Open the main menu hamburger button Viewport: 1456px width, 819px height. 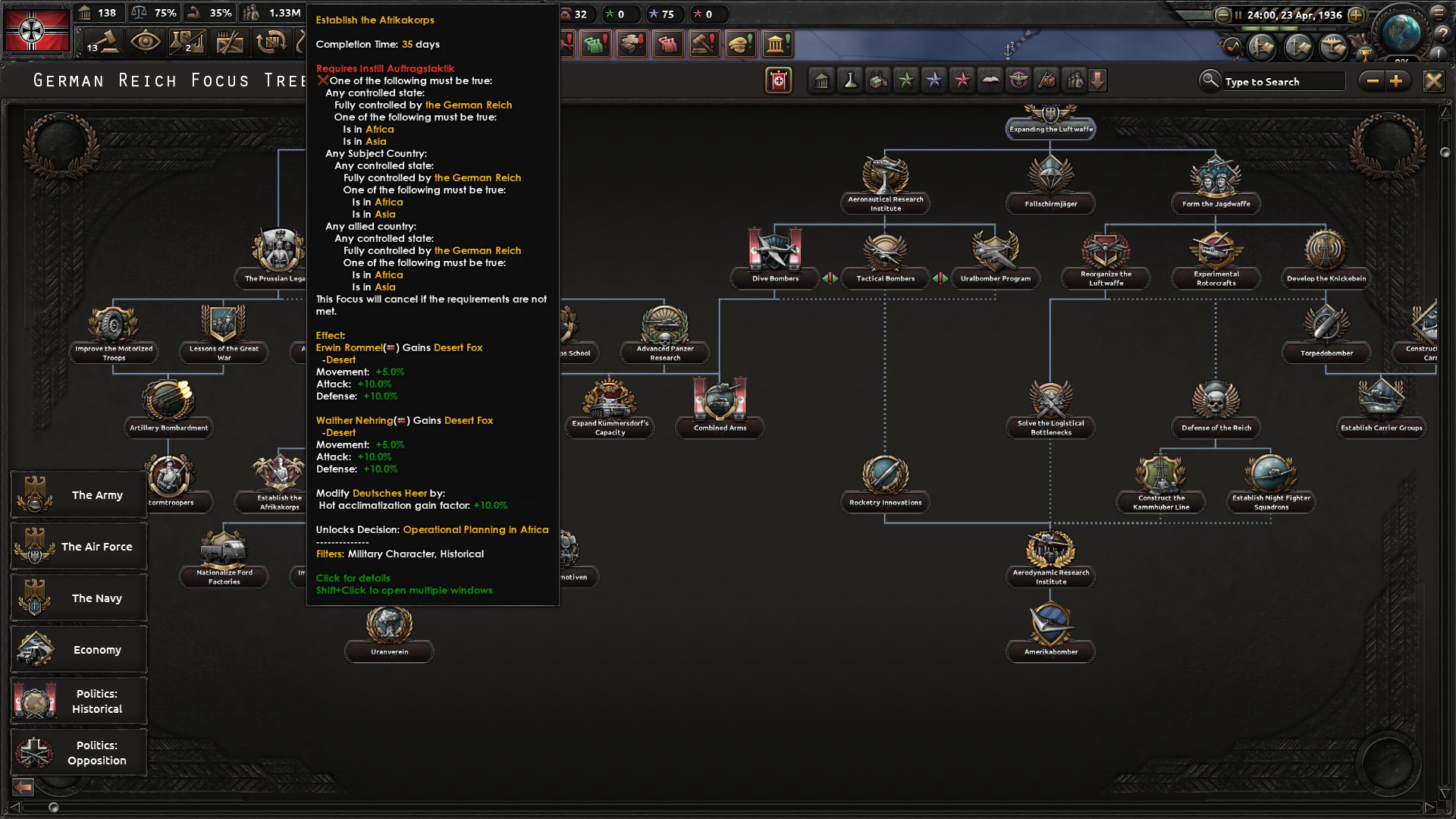1439,13
